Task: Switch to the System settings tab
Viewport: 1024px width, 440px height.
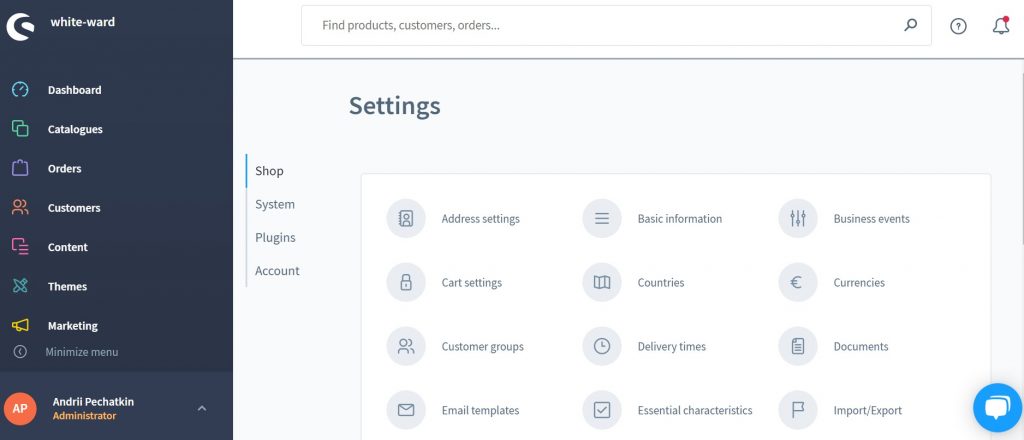Action: coord(275,204)
